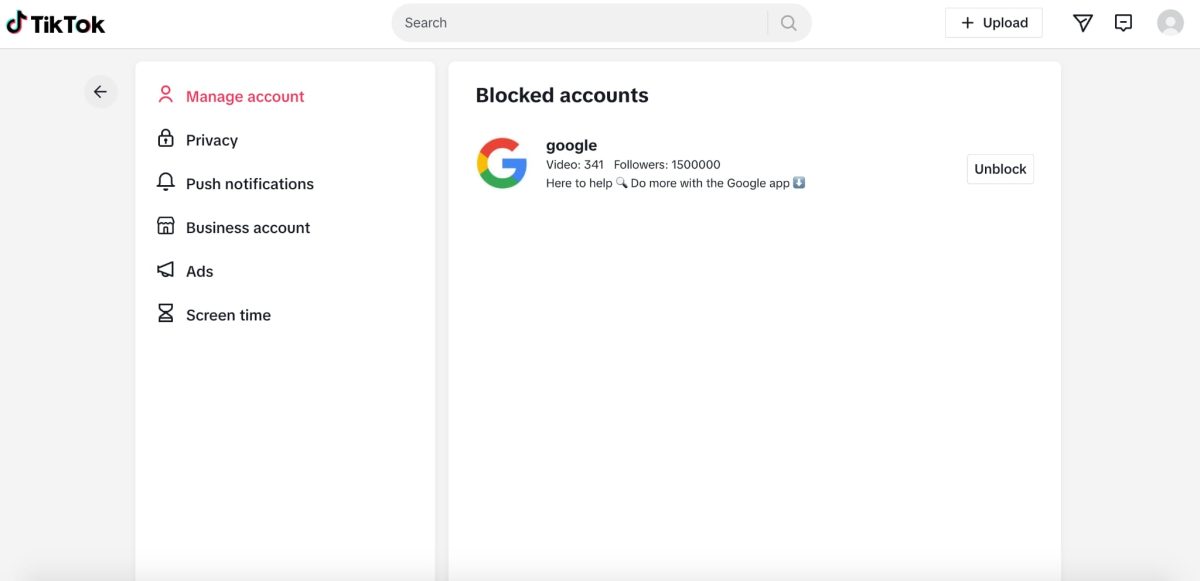The image size is (1200, 581).
Task: Click the TikTok logo in the header
Action: tap(56, 23)
